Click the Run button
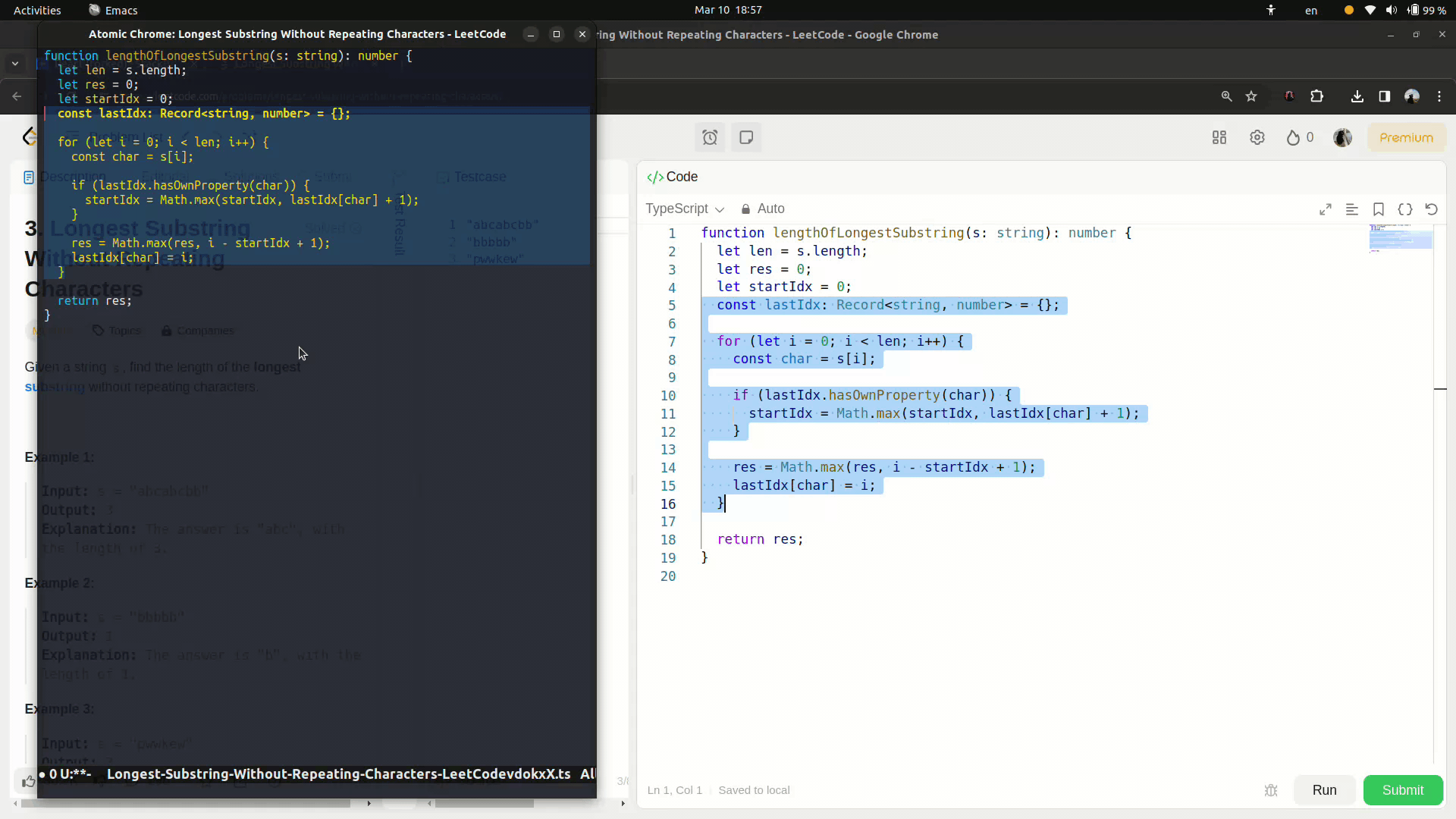The height and width of the screenshot is (819, 1456). tap(1324, 790)
